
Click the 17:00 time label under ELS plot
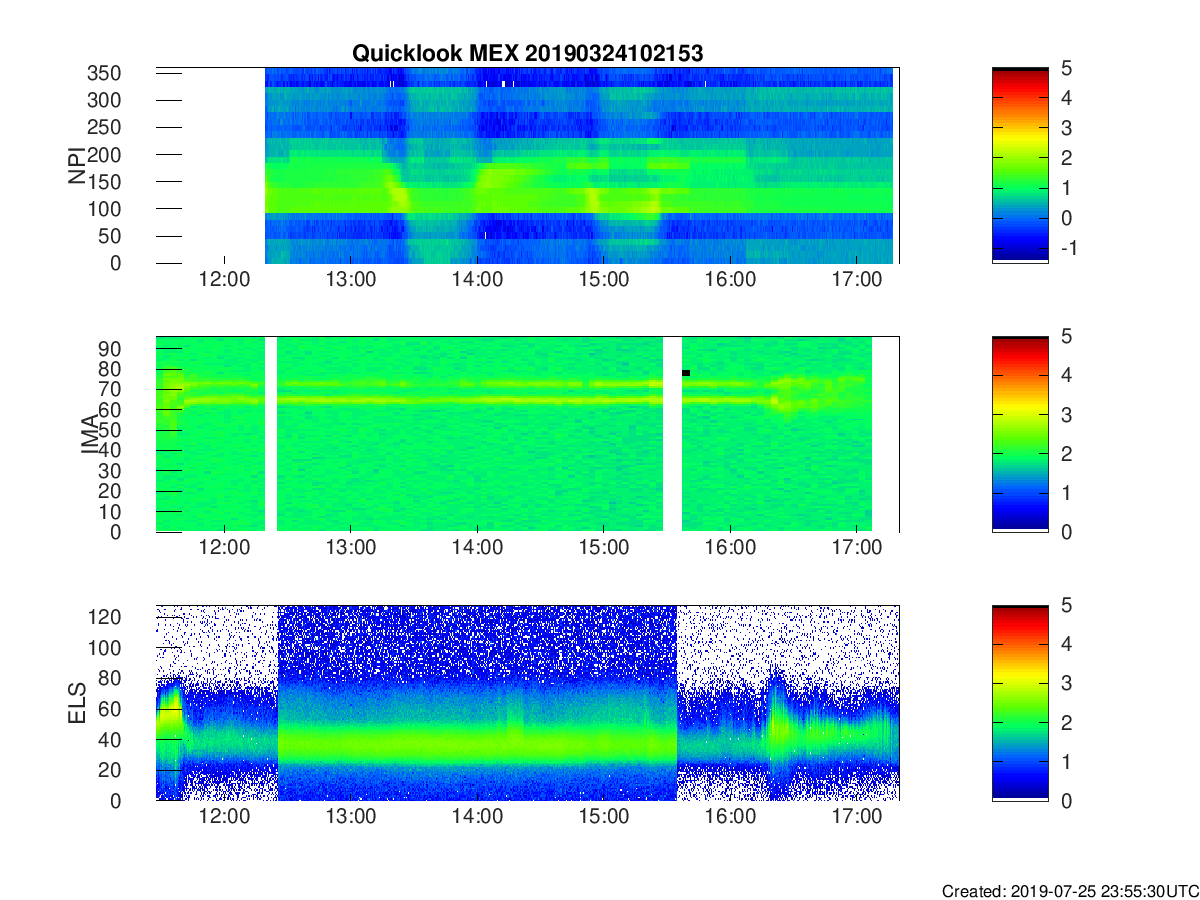coord(857,817)
